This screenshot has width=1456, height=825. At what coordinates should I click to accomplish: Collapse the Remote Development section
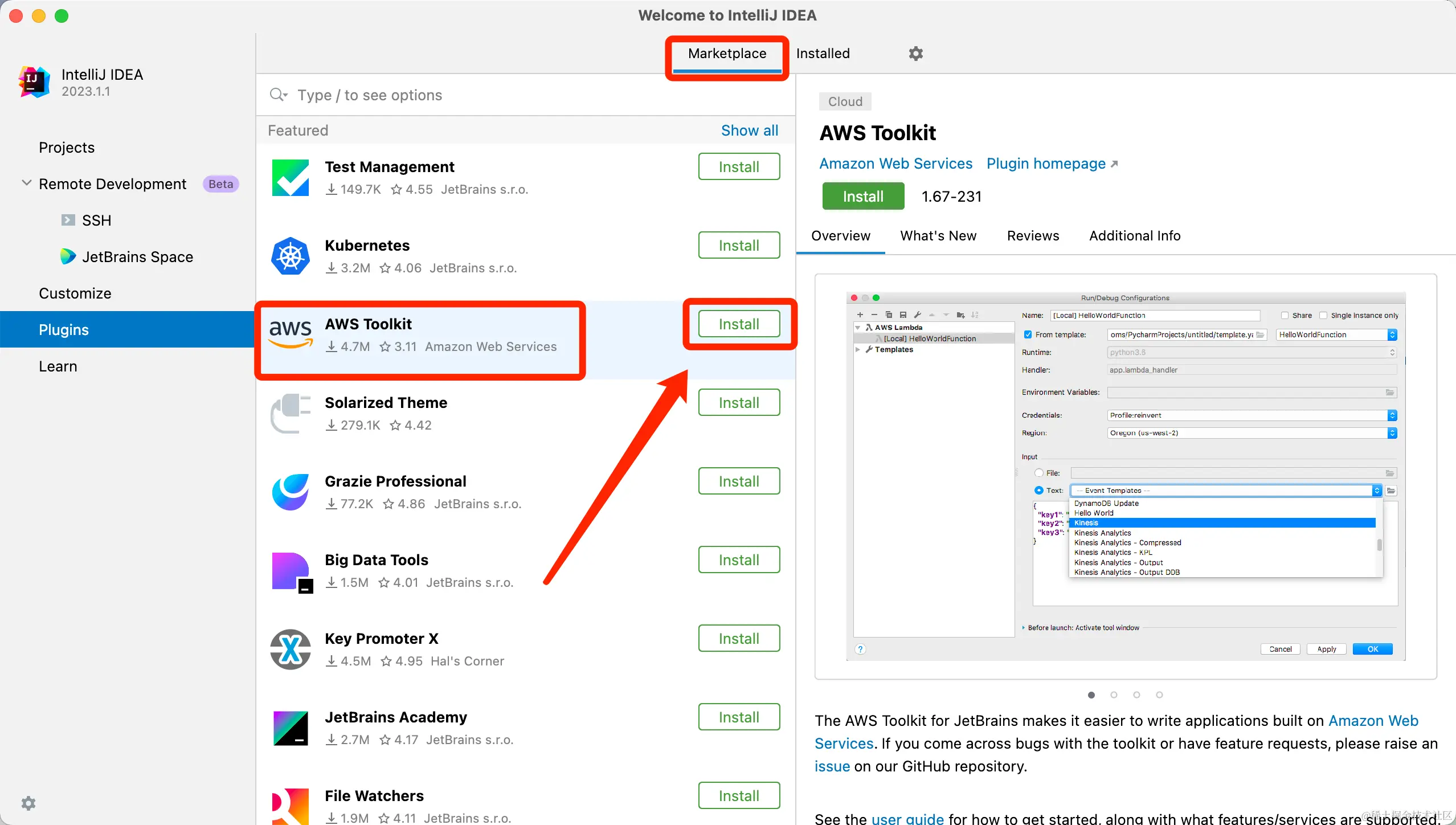(26, 183)
